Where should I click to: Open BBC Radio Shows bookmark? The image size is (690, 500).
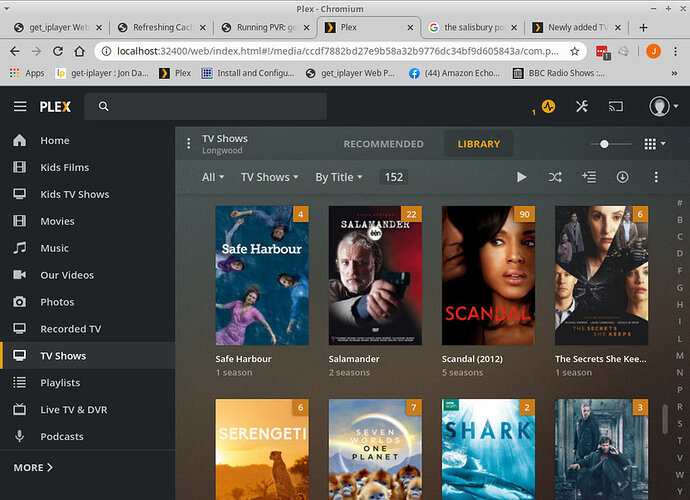pyautogui.click(x=559, y=73)
